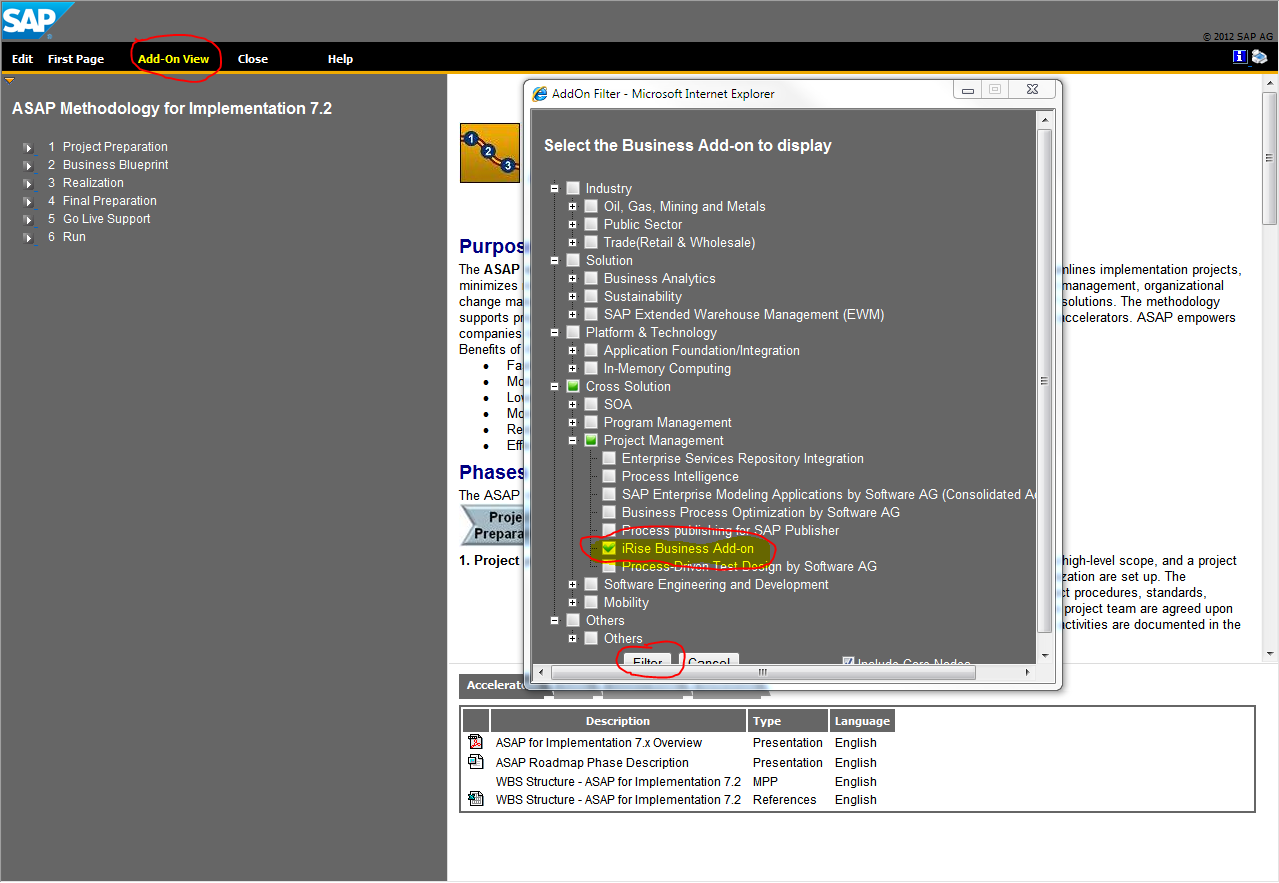Collapse the Cross Solution tree node

[x=555, y=386]
